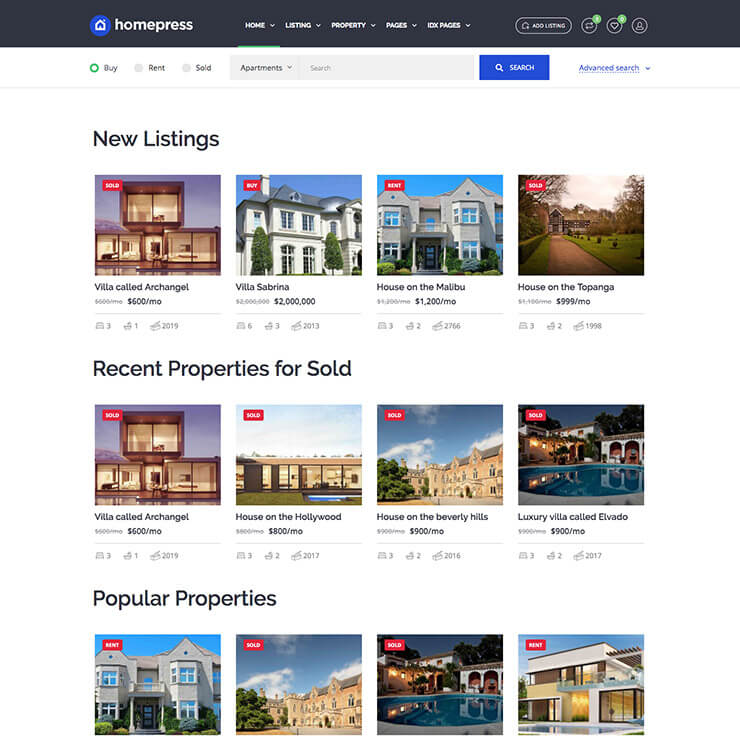
Task: Open the Listing menu
Action: tap(298, 25)
